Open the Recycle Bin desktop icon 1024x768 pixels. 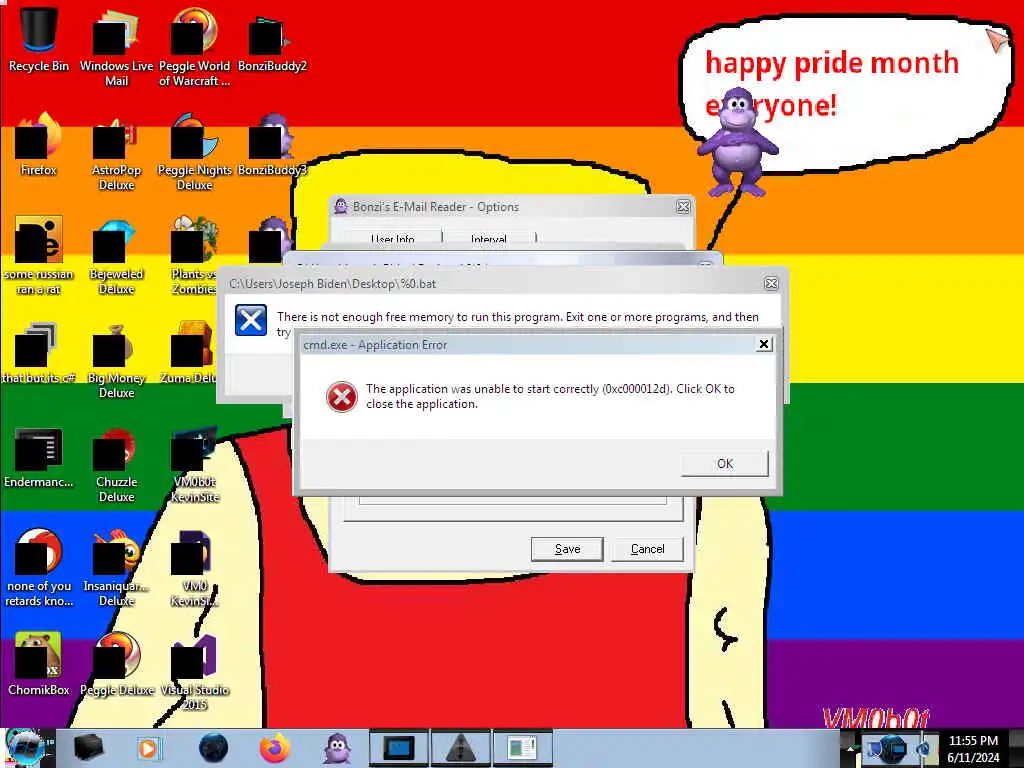click(38, 39)
